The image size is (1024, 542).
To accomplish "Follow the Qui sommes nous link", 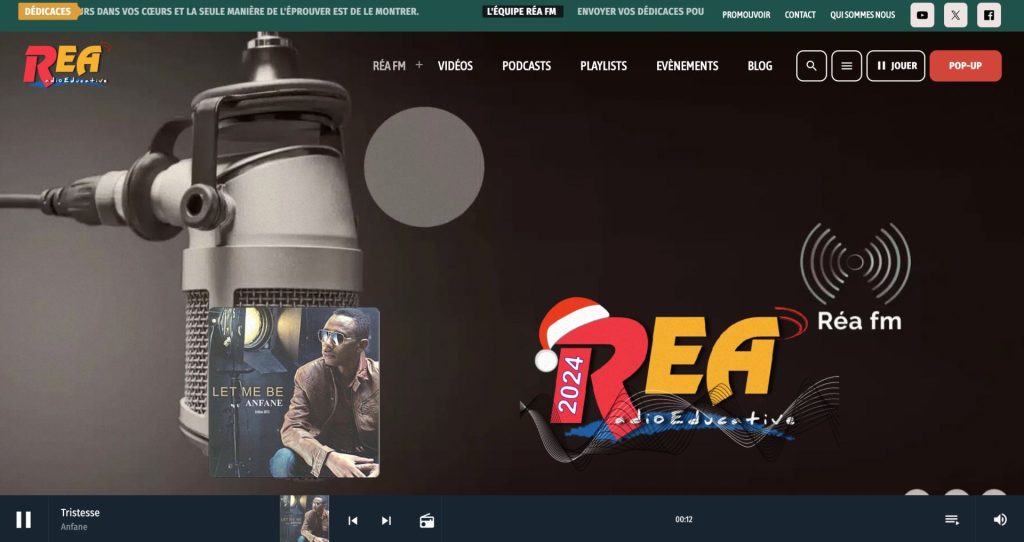I will [x=862, y=15].
